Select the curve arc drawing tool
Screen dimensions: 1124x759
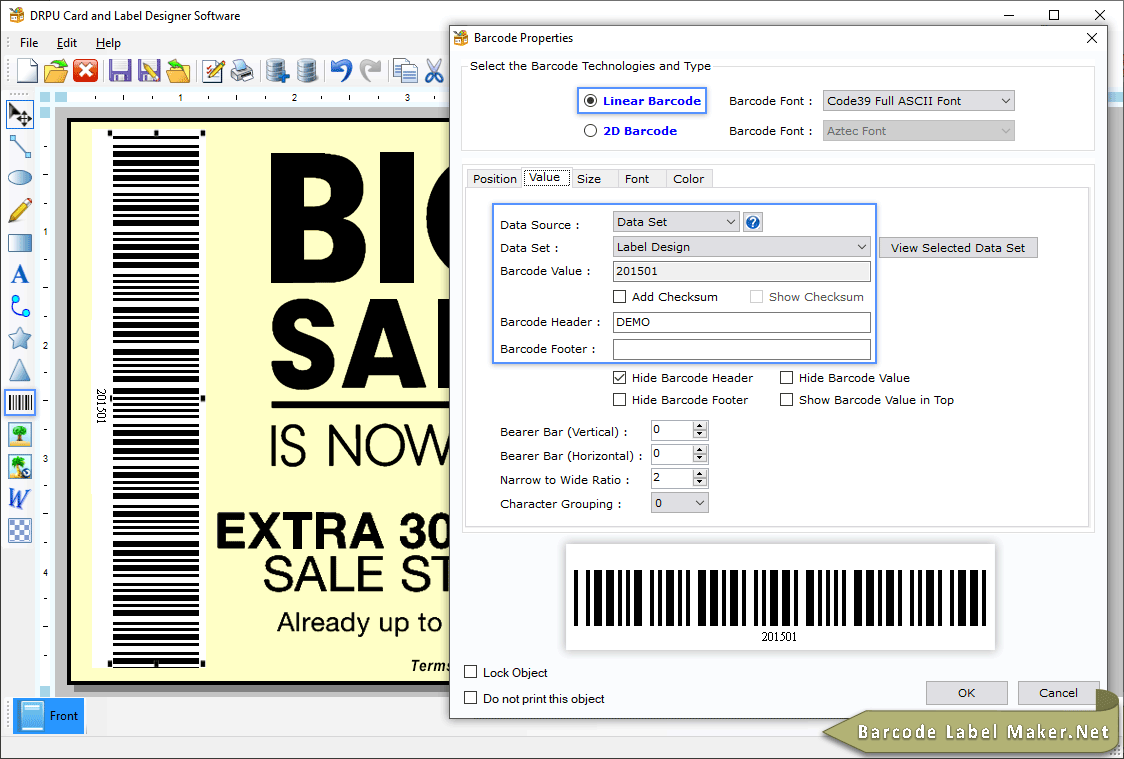(20, 306)
